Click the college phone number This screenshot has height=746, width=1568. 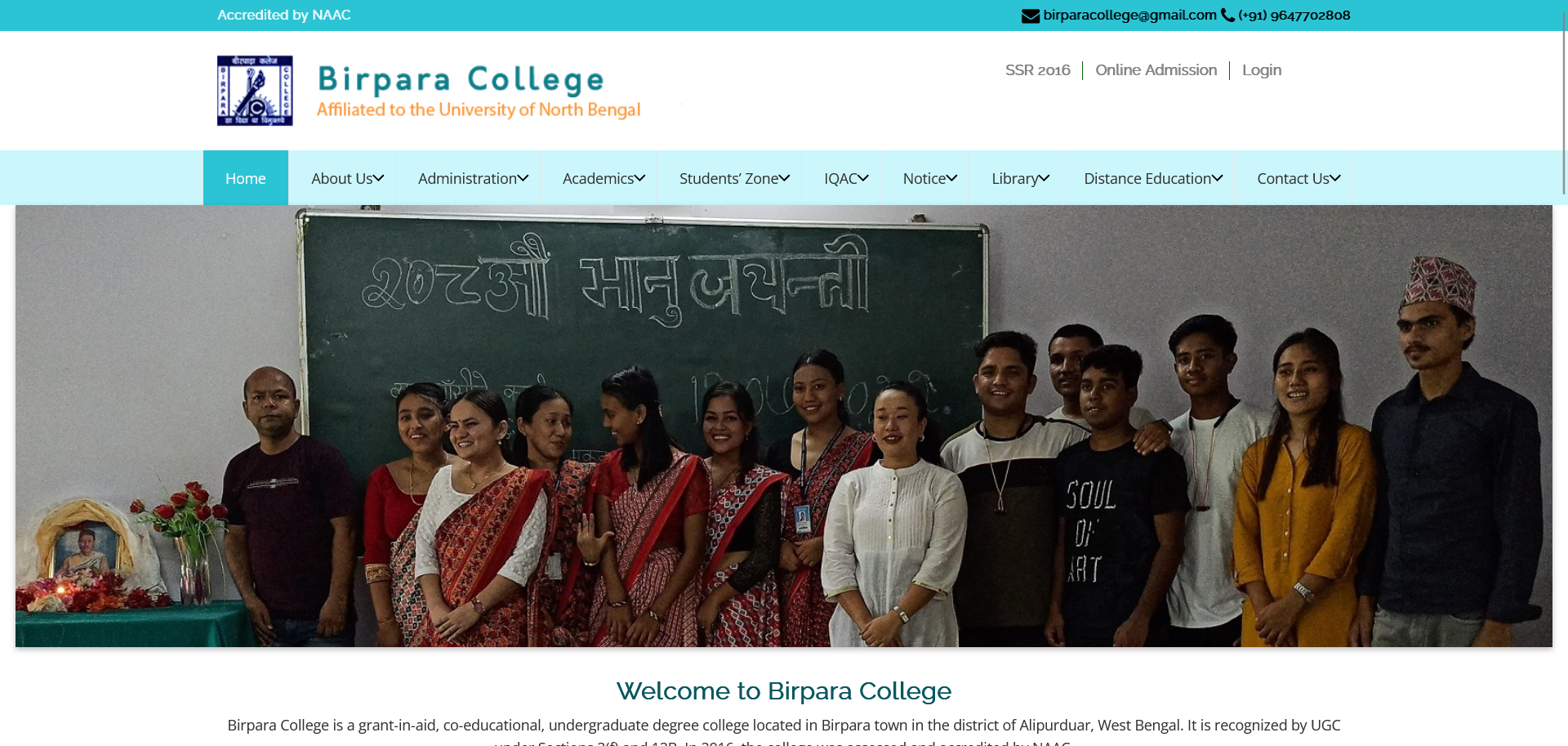pos(1294,15)
